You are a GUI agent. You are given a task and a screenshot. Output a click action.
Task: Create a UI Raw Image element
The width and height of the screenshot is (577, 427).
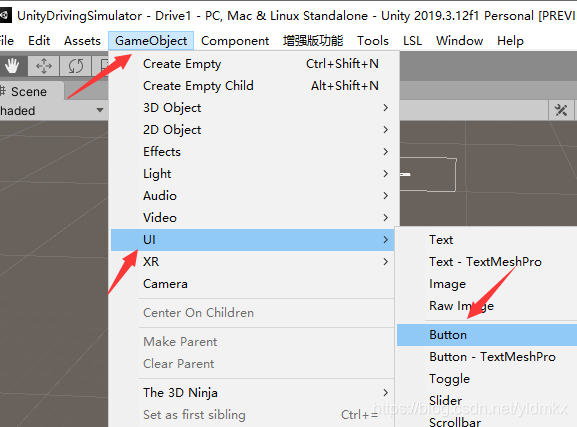pos(487,306)
